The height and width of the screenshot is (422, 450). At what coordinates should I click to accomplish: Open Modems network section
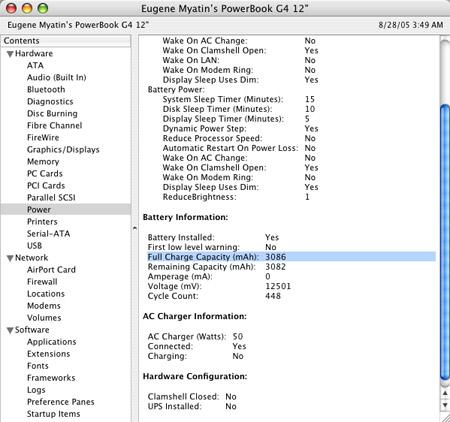44,305
